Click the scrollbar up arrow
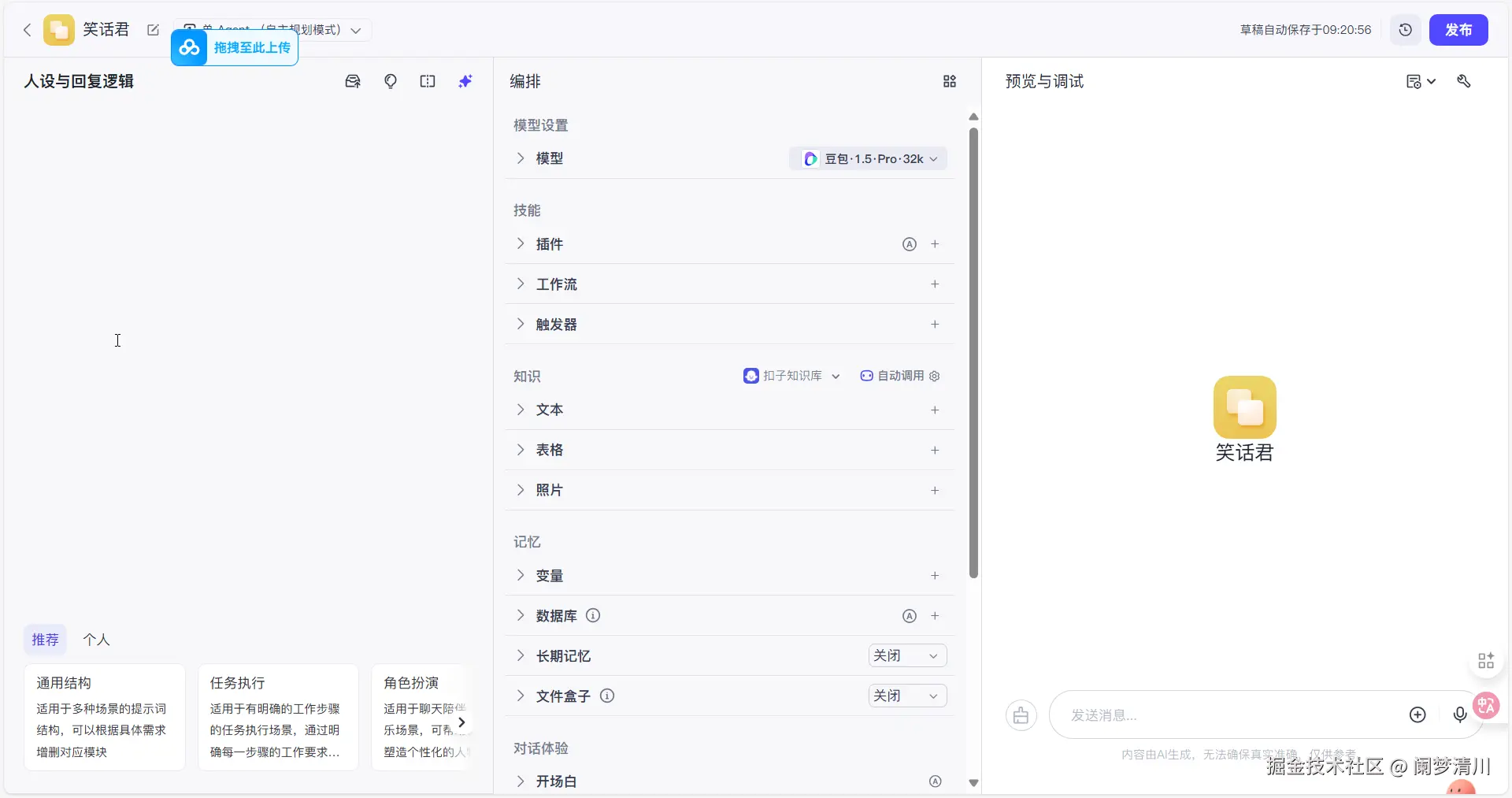The width and height of the screenshot is (1512, 798). click(973, 117)
